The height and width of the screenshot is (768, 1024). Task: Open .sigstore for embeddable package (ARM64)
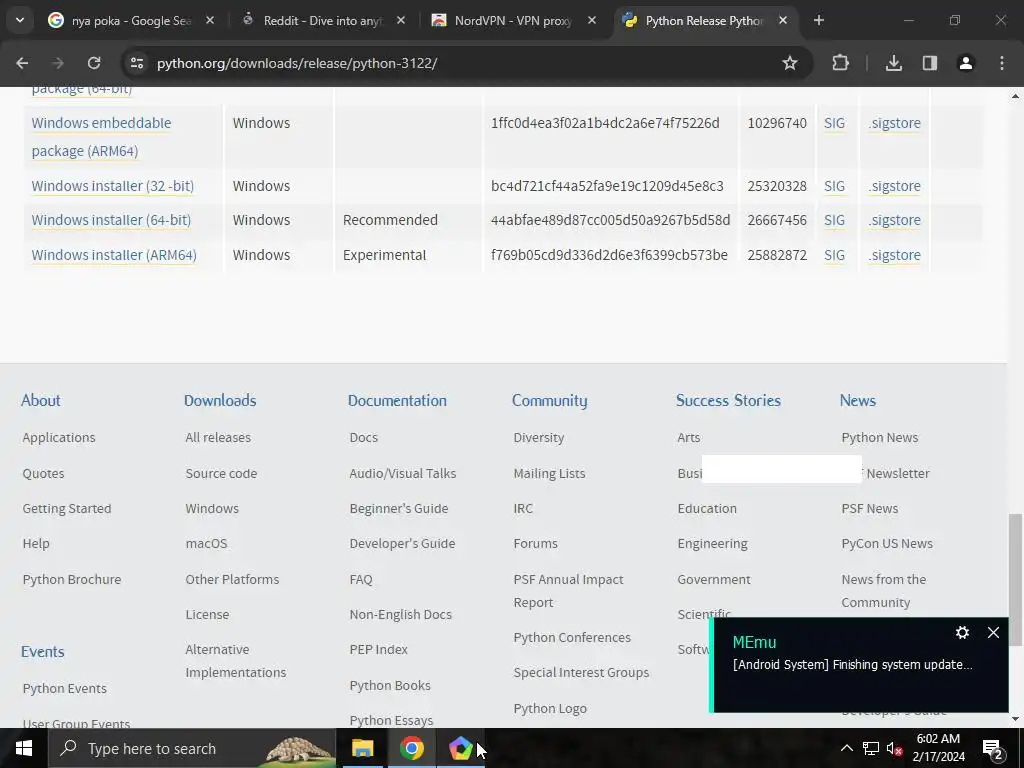click(894, 123)
